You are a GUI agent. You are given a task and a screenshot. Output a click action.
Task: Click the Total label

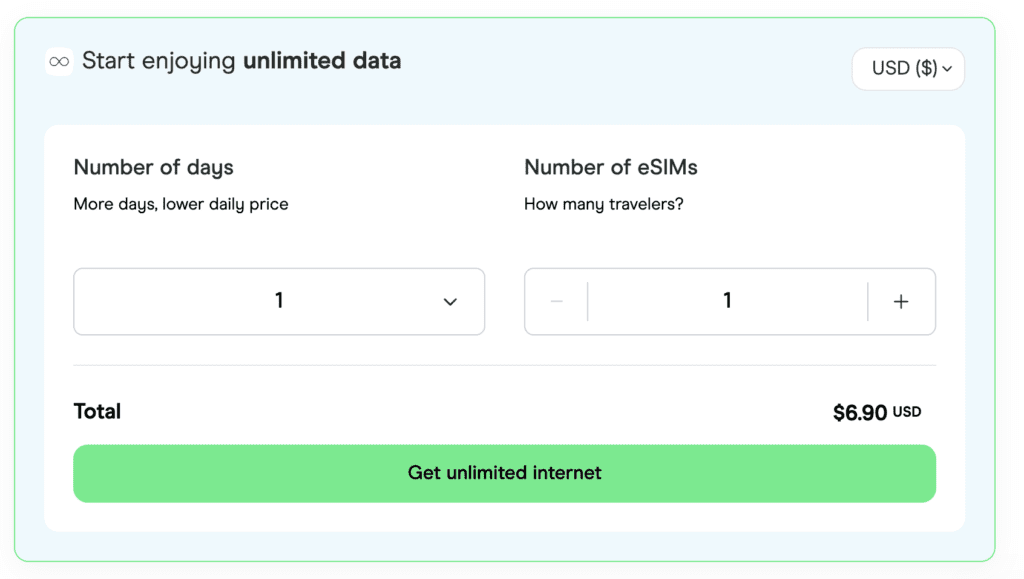97,411
